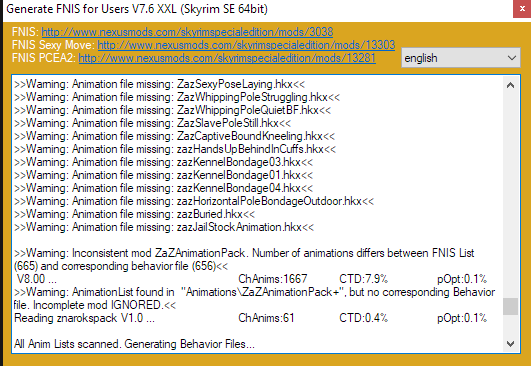Click the zazJailStockAnimation.hkx warning line

[164, 227]
